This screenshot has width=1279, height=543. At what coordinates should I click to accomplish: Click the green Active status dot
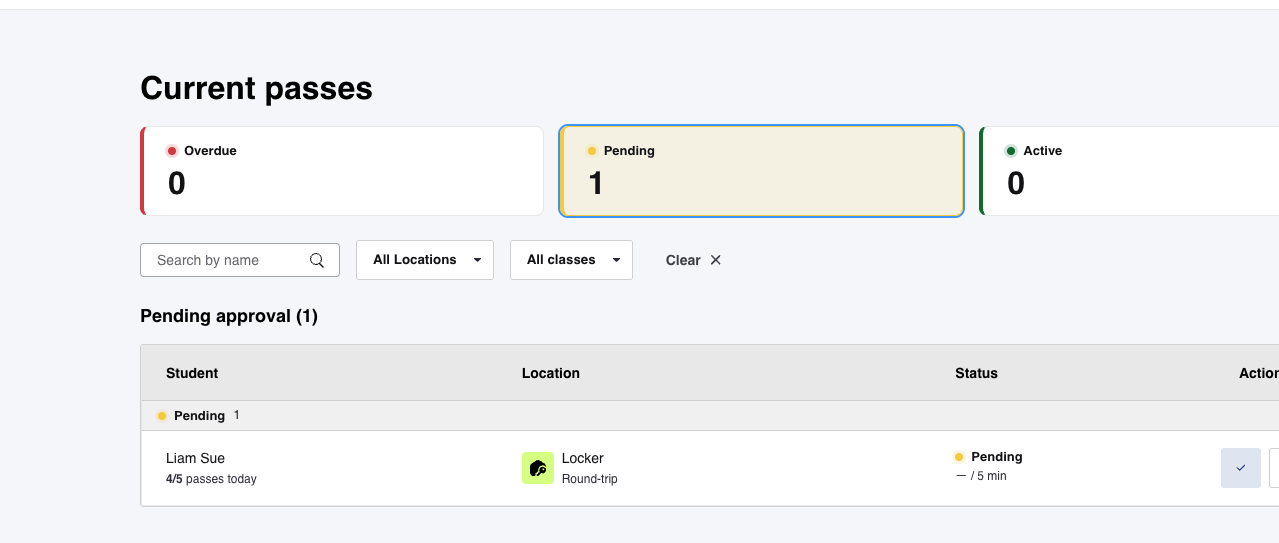pos(1011,151)
